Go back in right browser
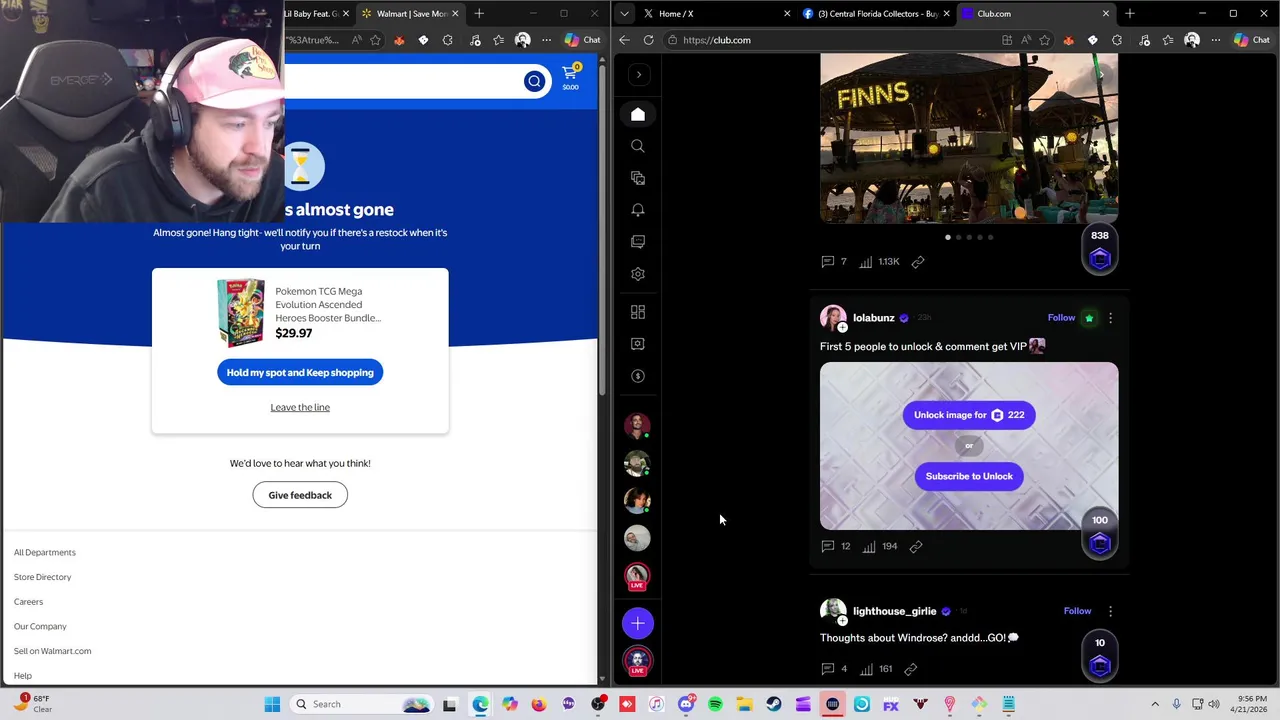The height and width of the screenshot is (720, 1280). tap(624, 40)
